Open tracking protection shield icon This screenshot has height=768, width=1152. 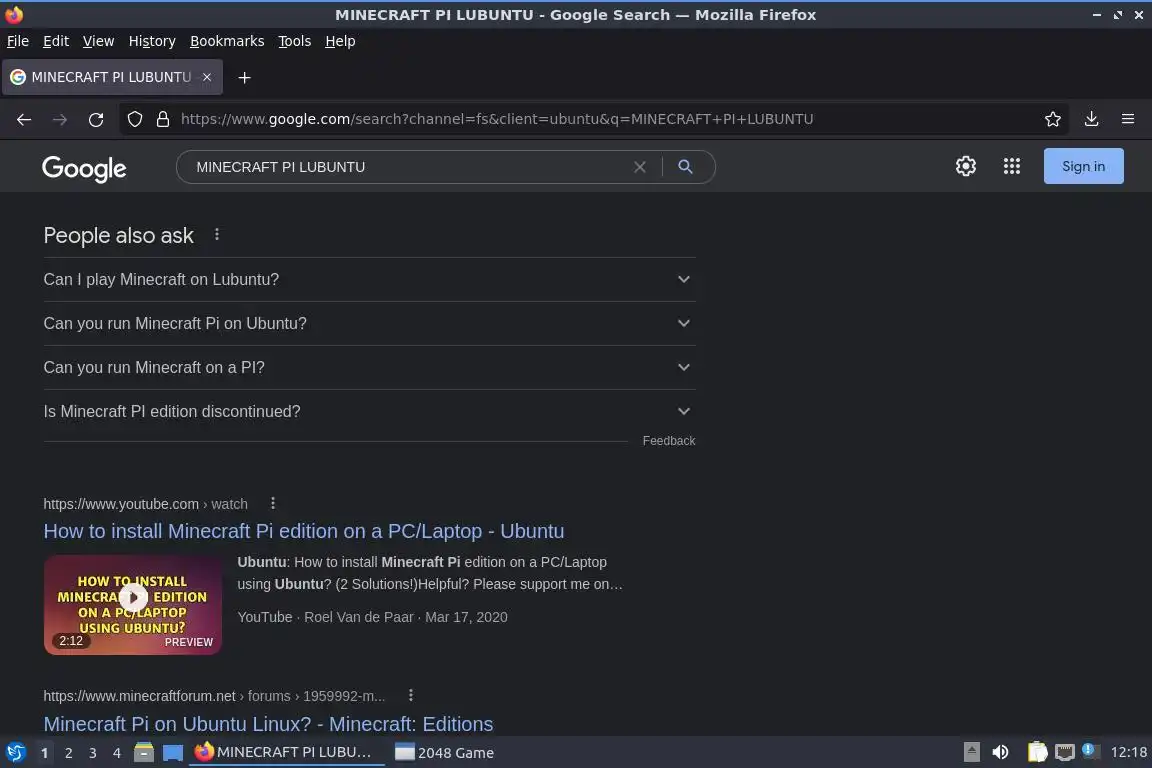(134, 119)
